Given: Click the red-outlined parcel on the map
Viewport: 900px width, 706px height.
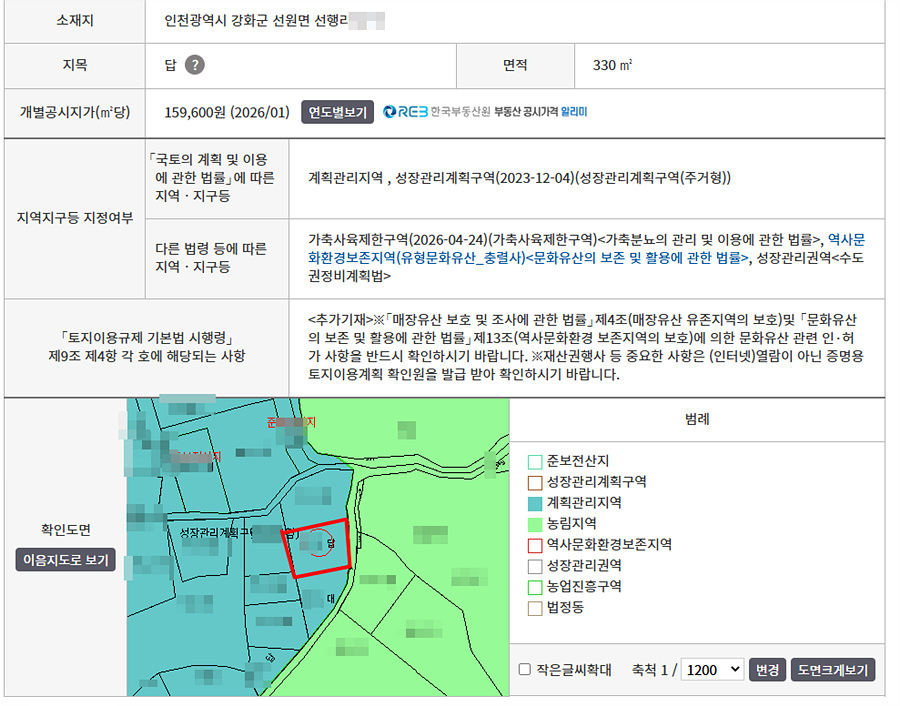Looking at the screenshot, I should [317, 548].
